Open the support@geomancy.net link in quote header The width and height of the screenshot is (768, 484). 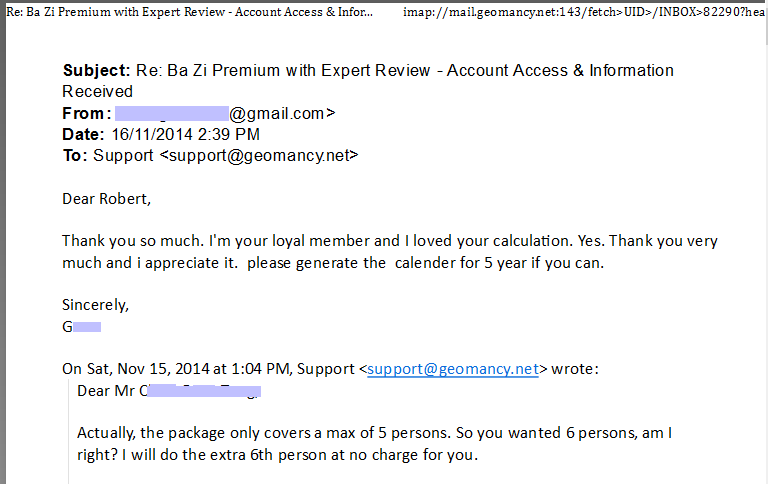[x=453, y=369]
